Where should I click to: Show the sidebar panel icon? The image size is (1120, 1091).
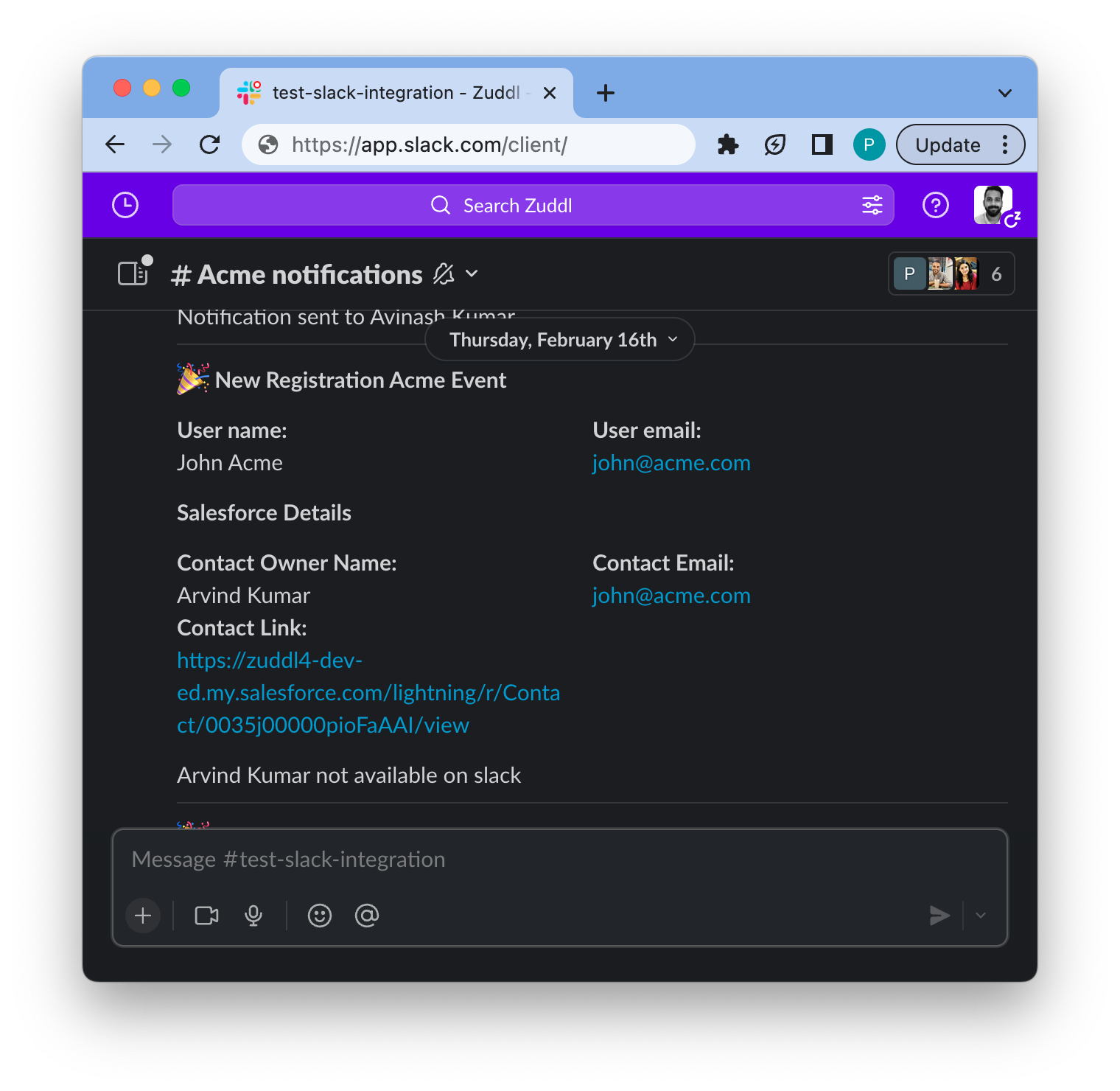click(x=133, y=273)
